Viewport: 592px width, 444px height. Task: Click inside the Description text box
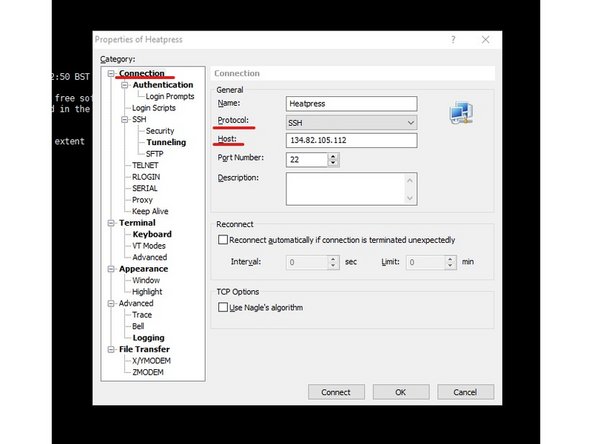pos(345,189)
